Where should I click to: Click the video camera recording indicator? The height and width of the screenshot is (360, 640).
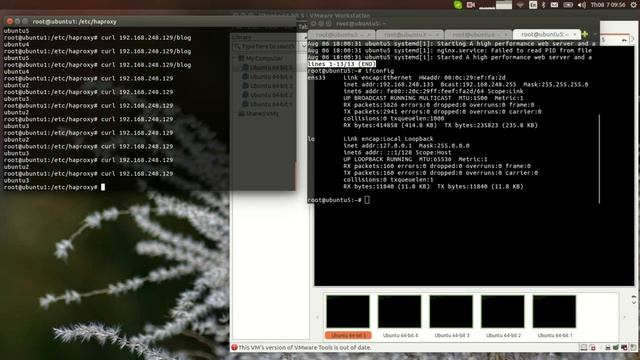pos(471,5)
